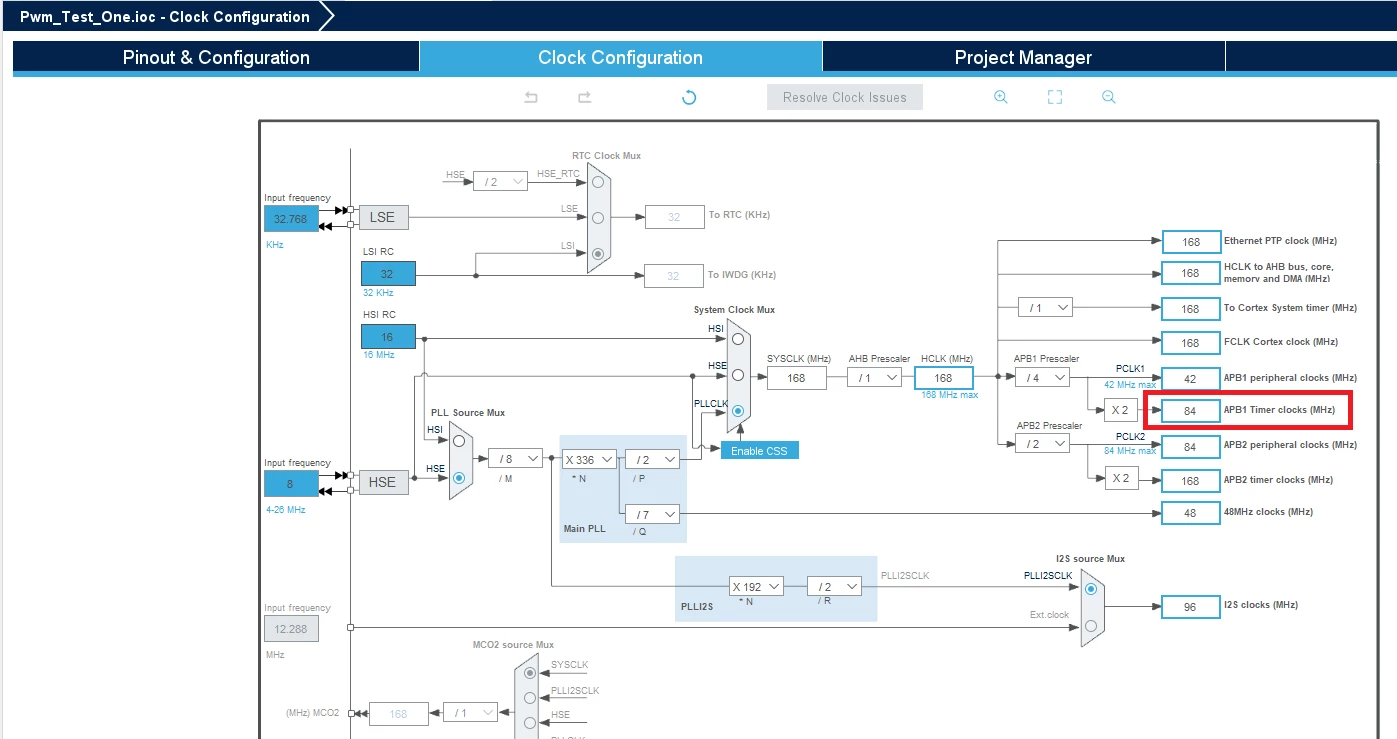Click the zoom in magnifier icon
This screenshot has width=1397, height=739.
[x=1000, y=97]
